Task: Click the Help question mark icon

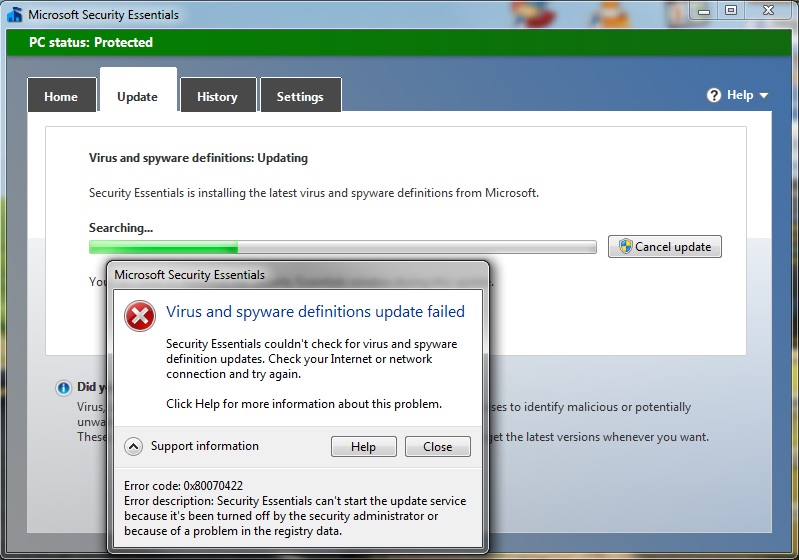Action: tap(714, 95)
